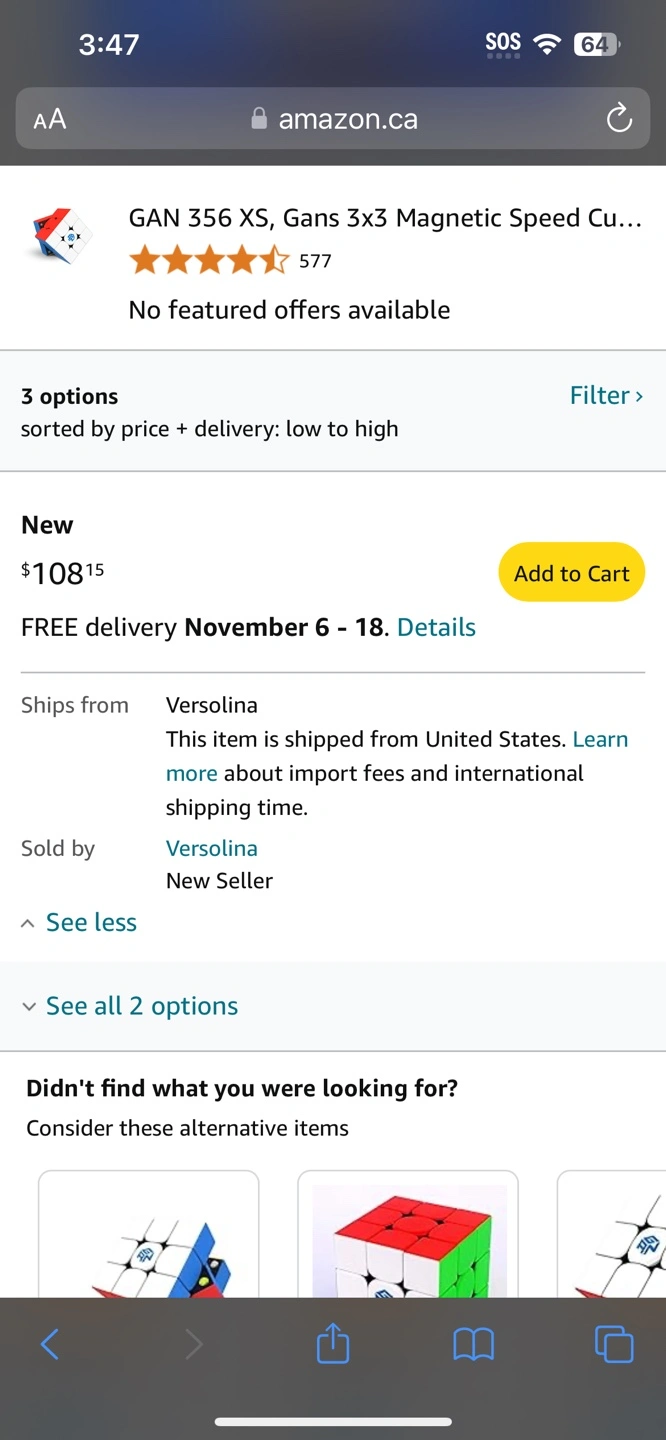Tap the Wi-Fi status icon
The width and height of the screenshot is (666, 1440).
click(547, 43)
